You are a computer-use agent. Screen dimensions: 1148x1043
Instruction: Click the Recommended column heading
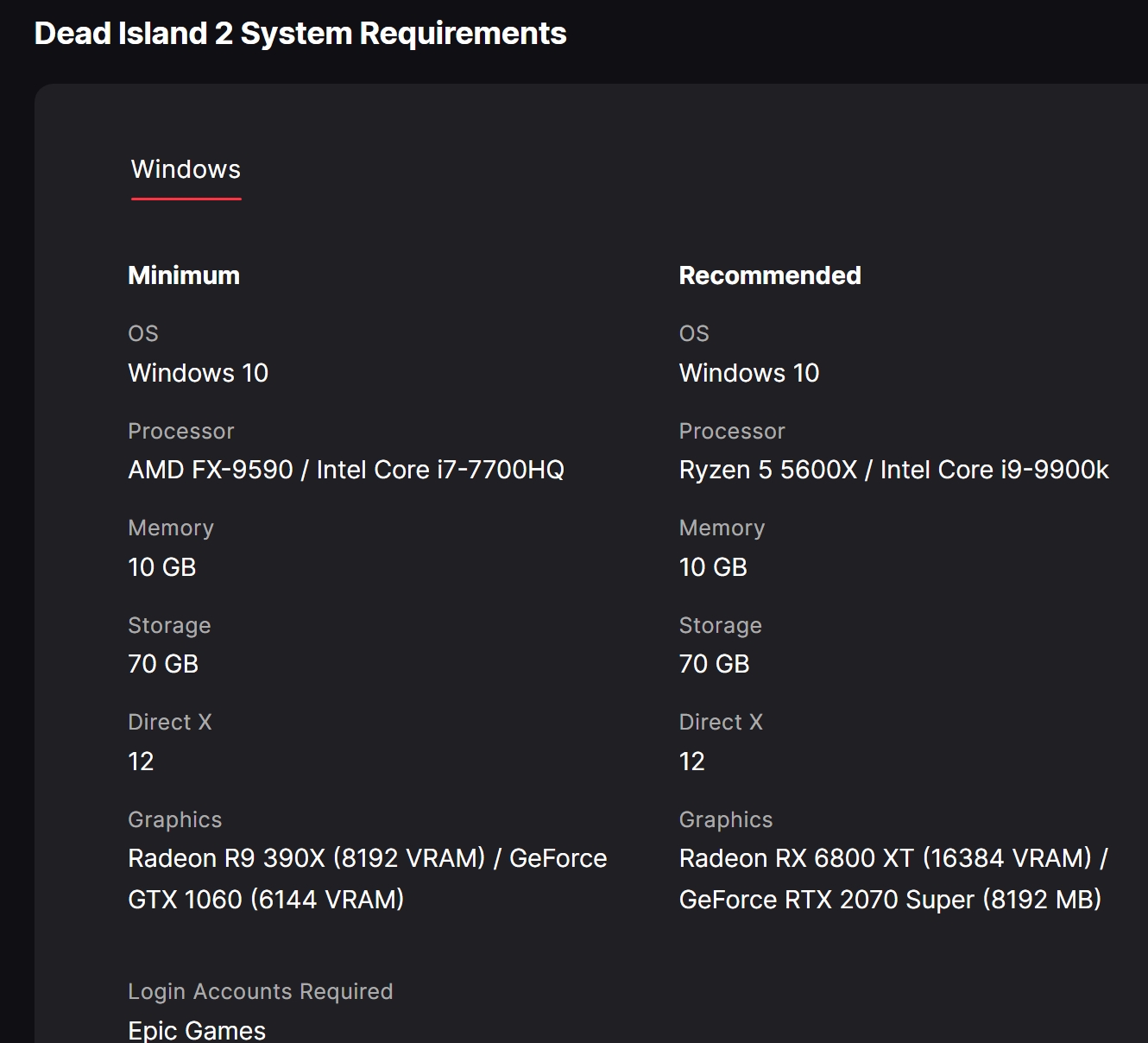(770, 275)
